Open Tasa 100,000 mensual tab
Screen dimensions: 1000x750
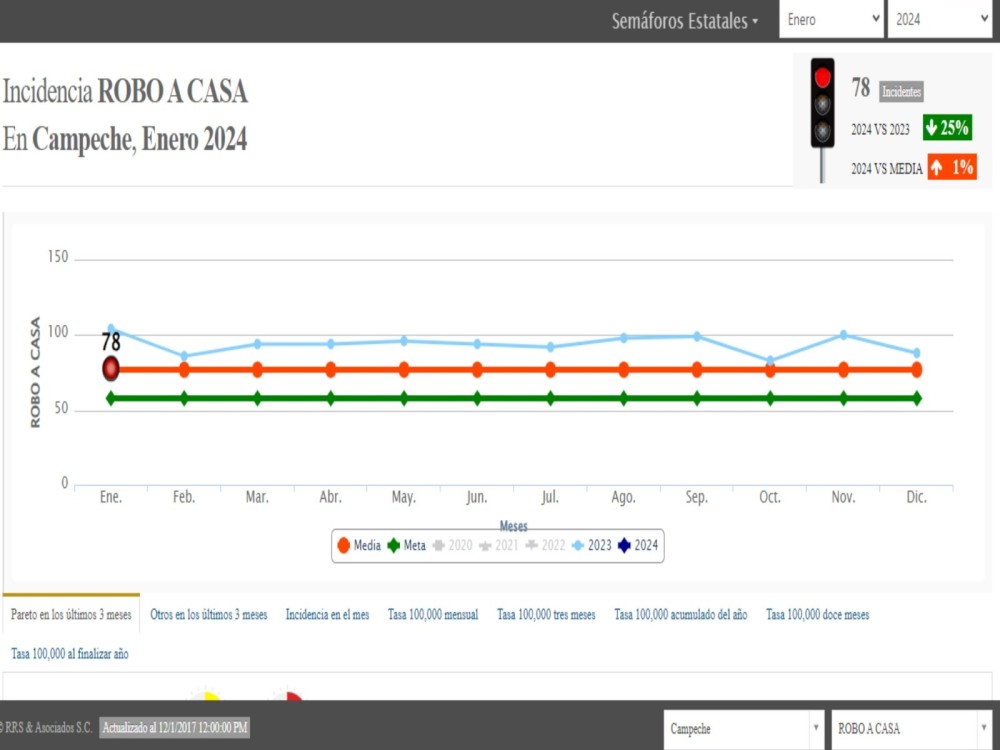[433, 615]
